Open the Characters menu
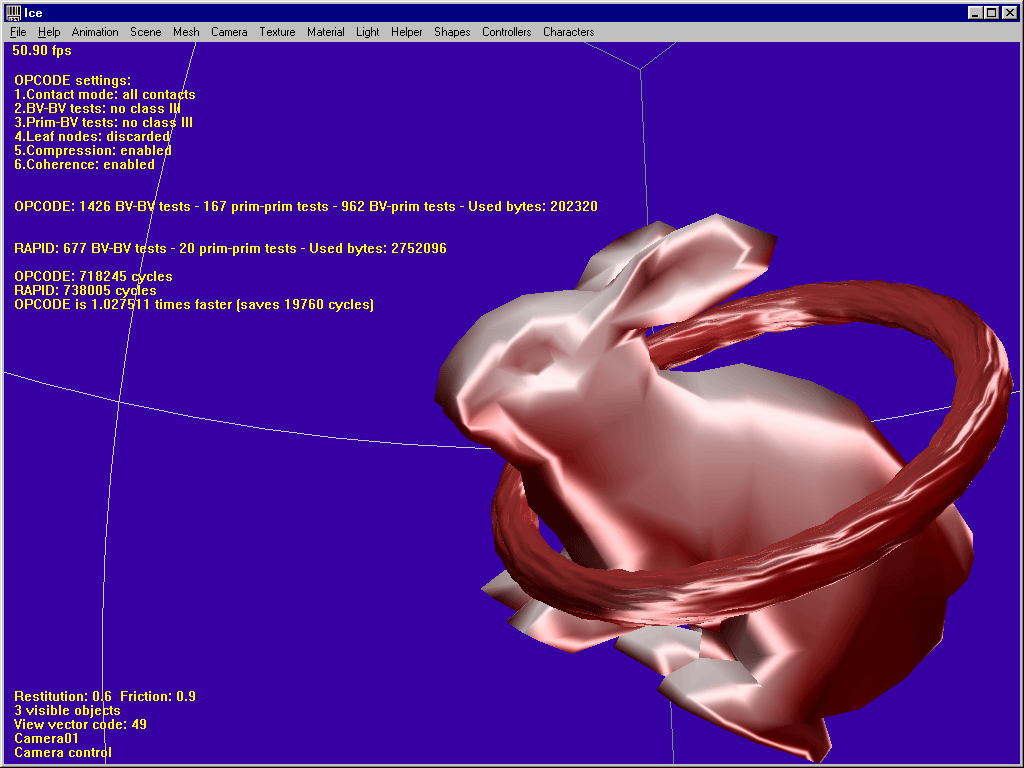The image size is (1024, 768). pyautogui.click(x=568, y=32)
